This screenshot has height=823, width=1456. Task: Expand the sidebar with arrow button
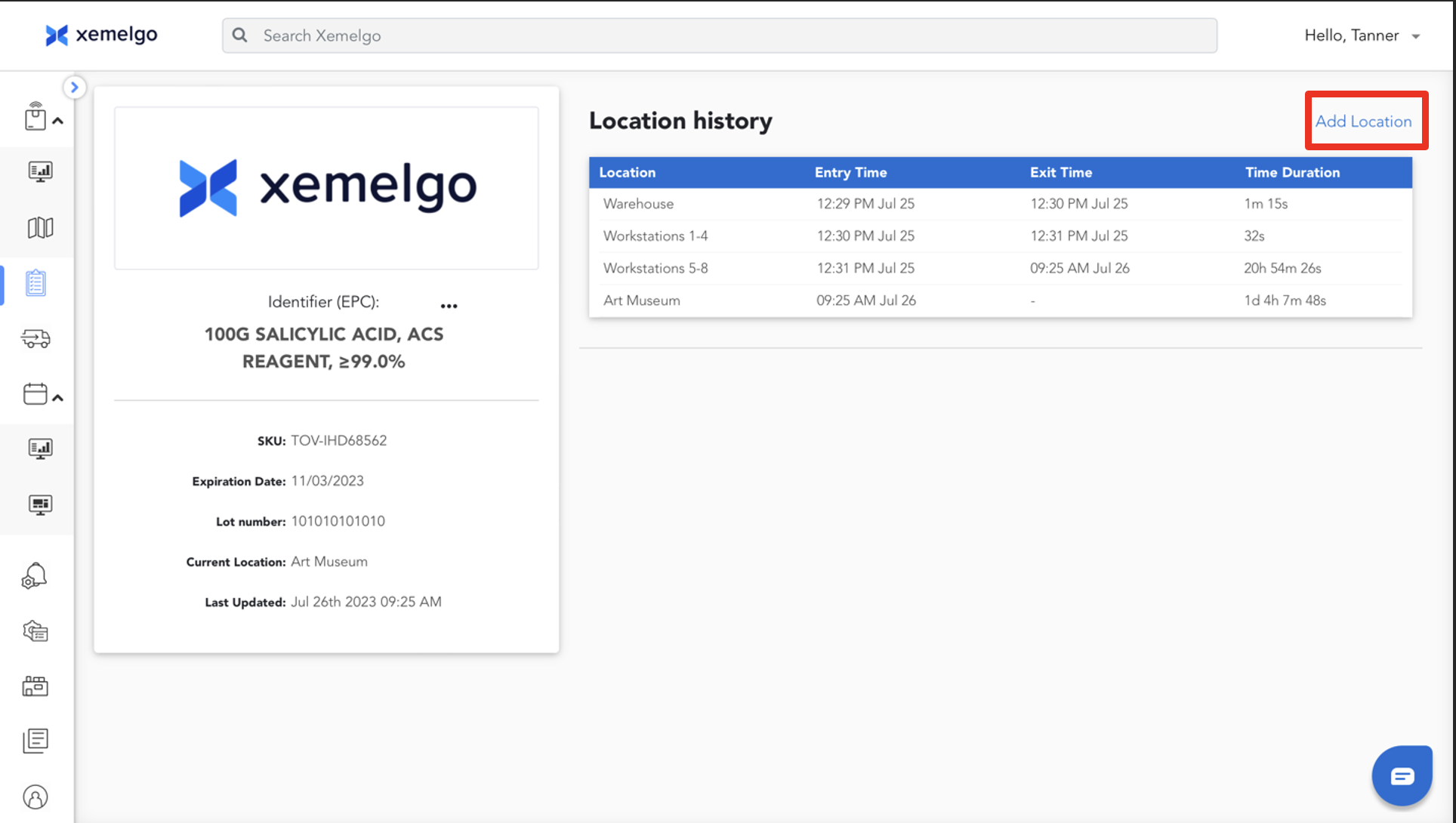tap(74, 88)
